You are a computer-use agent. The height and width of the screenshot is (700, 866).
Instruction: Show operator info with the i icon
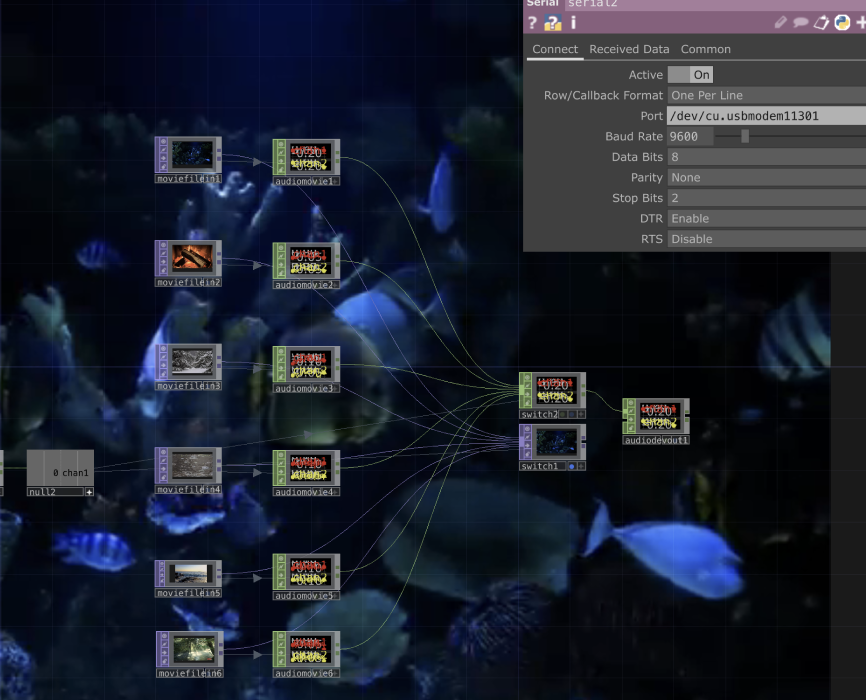coord(573,23)
